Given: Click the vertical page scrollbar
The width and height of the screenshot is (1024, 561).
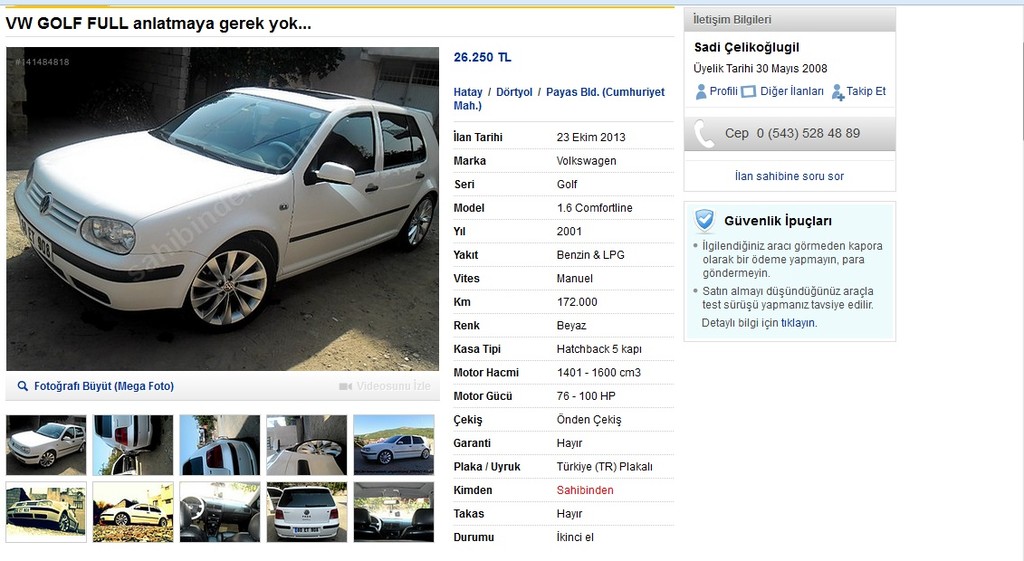Looking at the screenshot, I should 1021,72.
